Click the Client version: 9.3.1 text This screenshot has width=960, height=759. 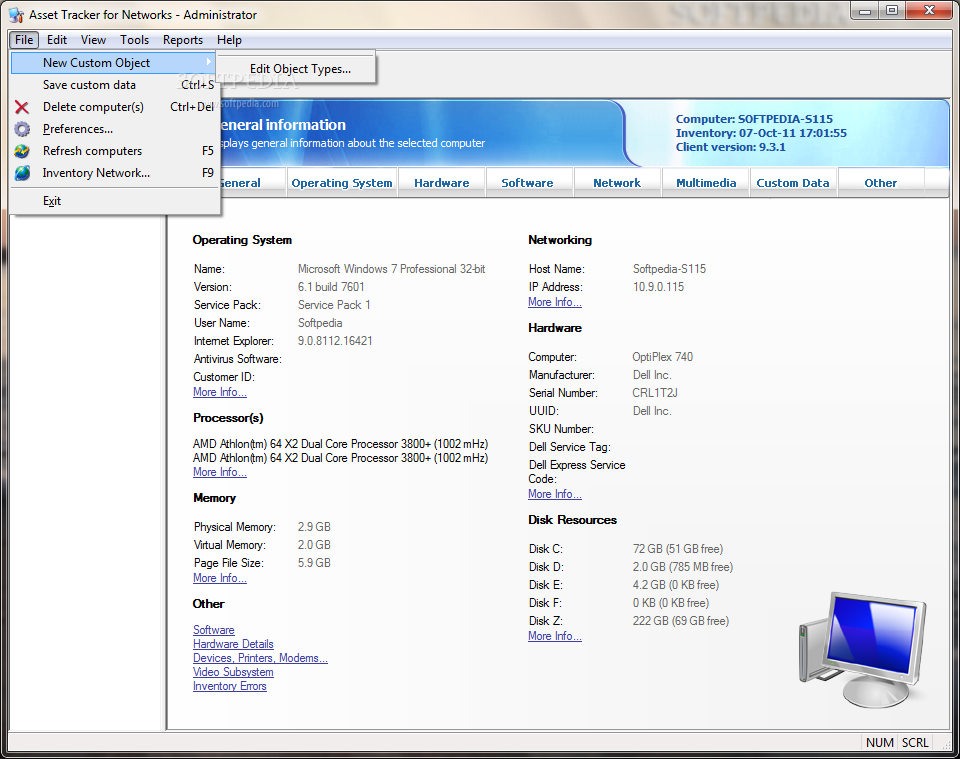click(x=730, y=148)
